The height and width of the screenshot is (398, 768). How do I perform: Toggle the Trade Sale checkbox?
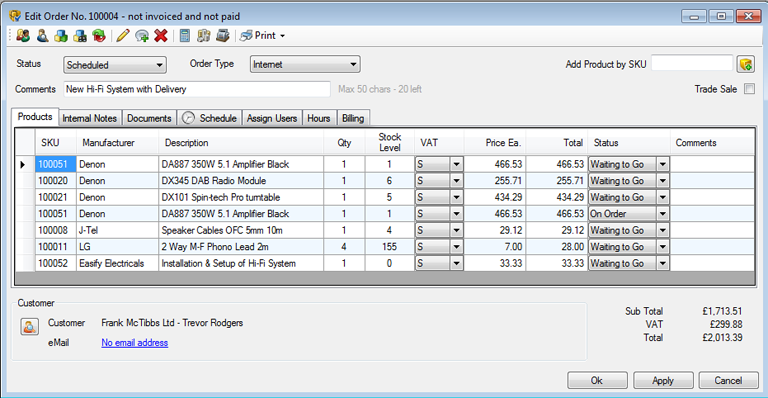point(749,89)
